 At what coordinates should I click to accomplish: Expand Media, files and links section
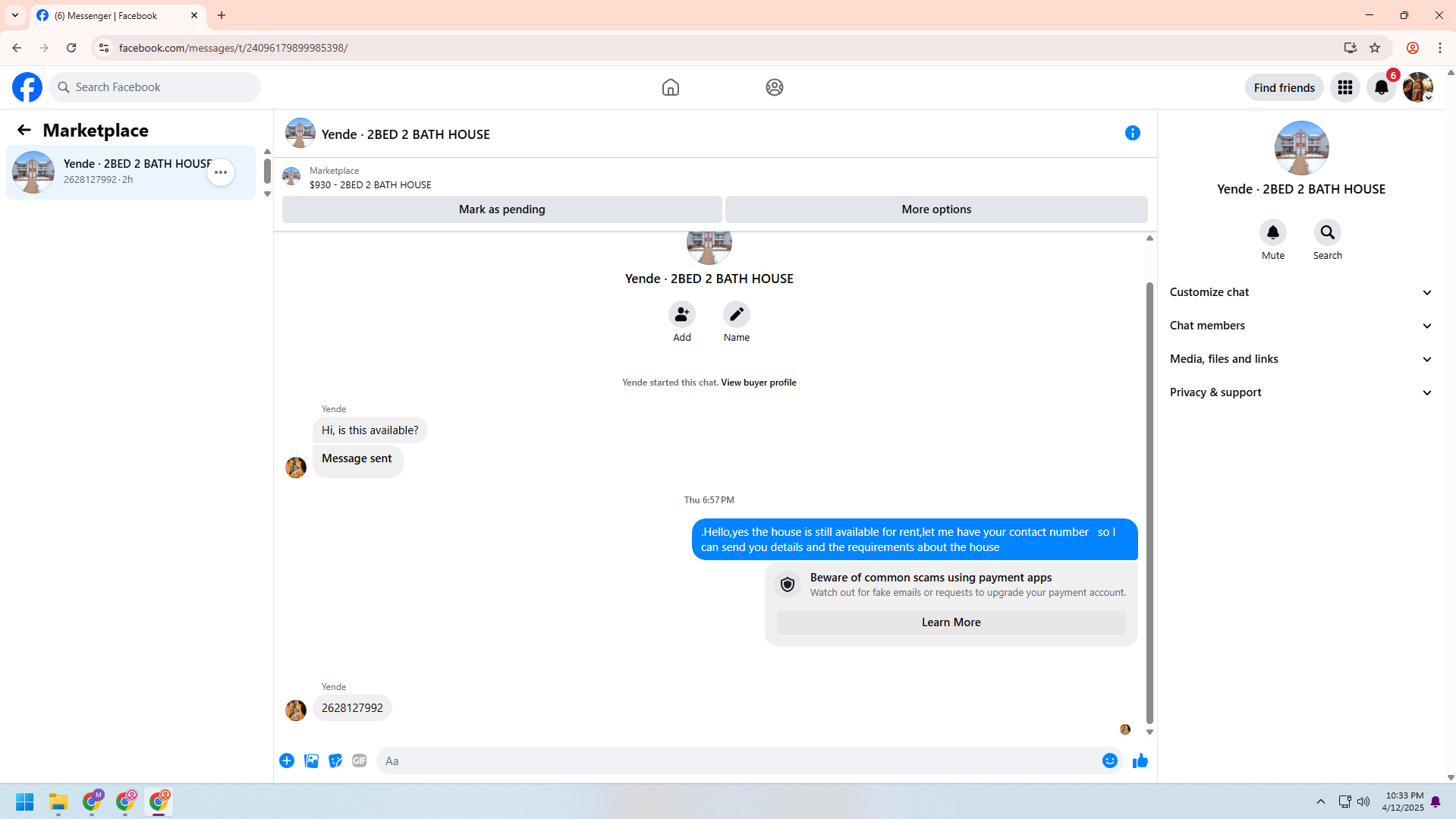click(x=1300, y=359)
